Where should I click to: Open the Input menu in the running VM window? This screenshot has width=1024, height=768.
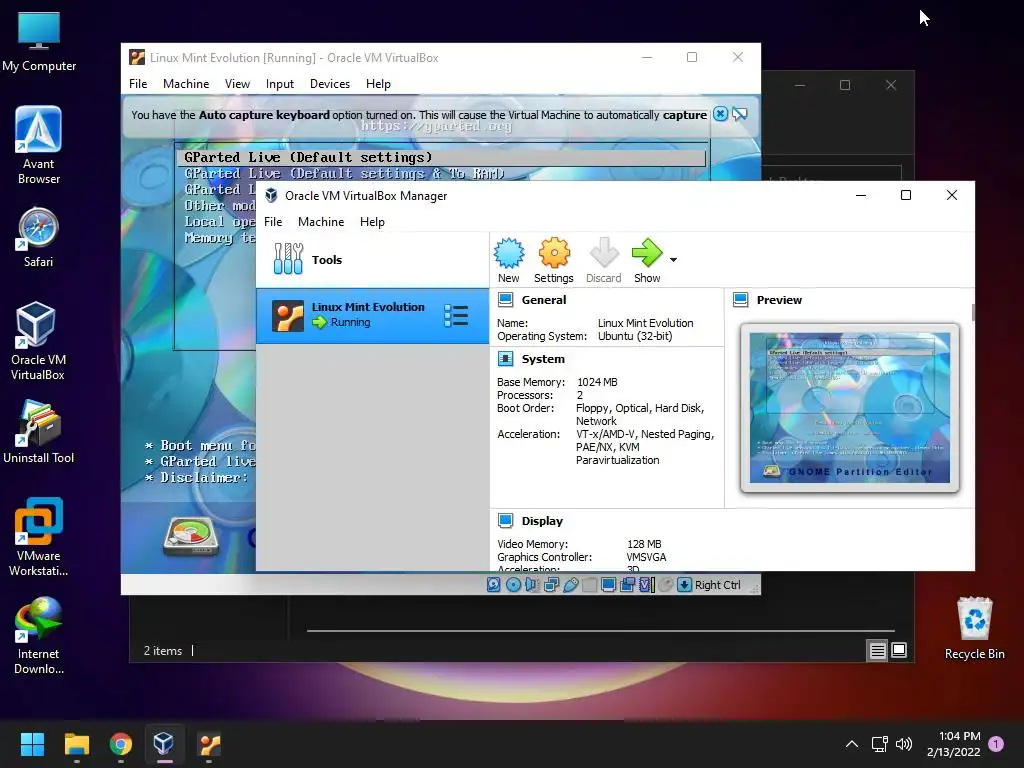[280, 84]
